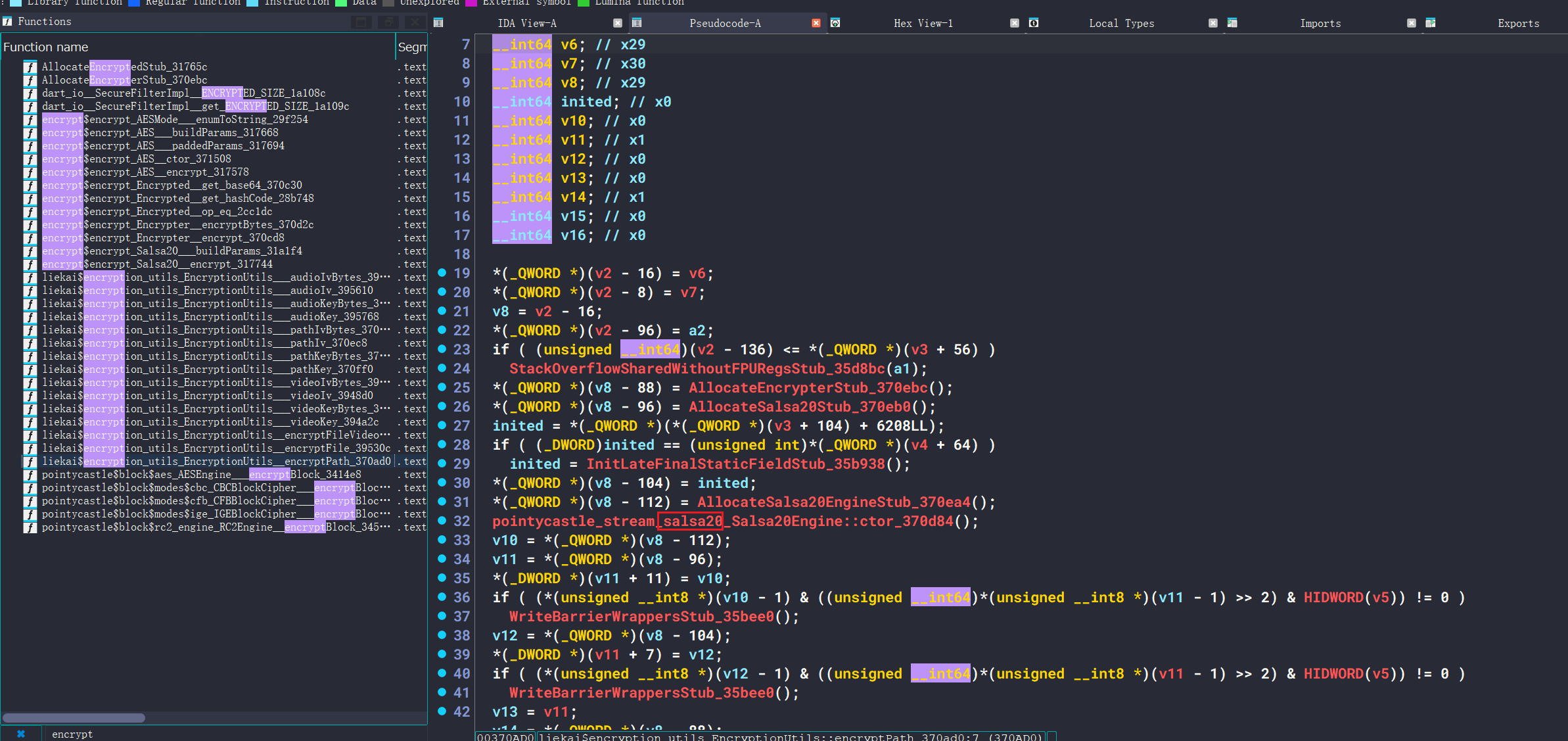1568x741 pixels.
Task: Toggle breakpoint dot on pseudocode line 19
Action: tap(442, 272)
